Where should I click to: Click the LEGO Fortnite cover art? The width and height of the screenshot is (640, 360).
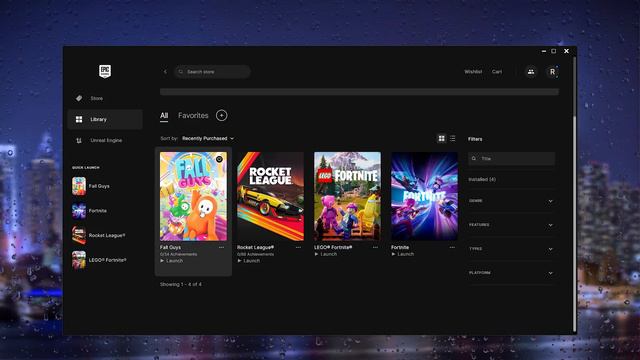(x=347, y=196)
